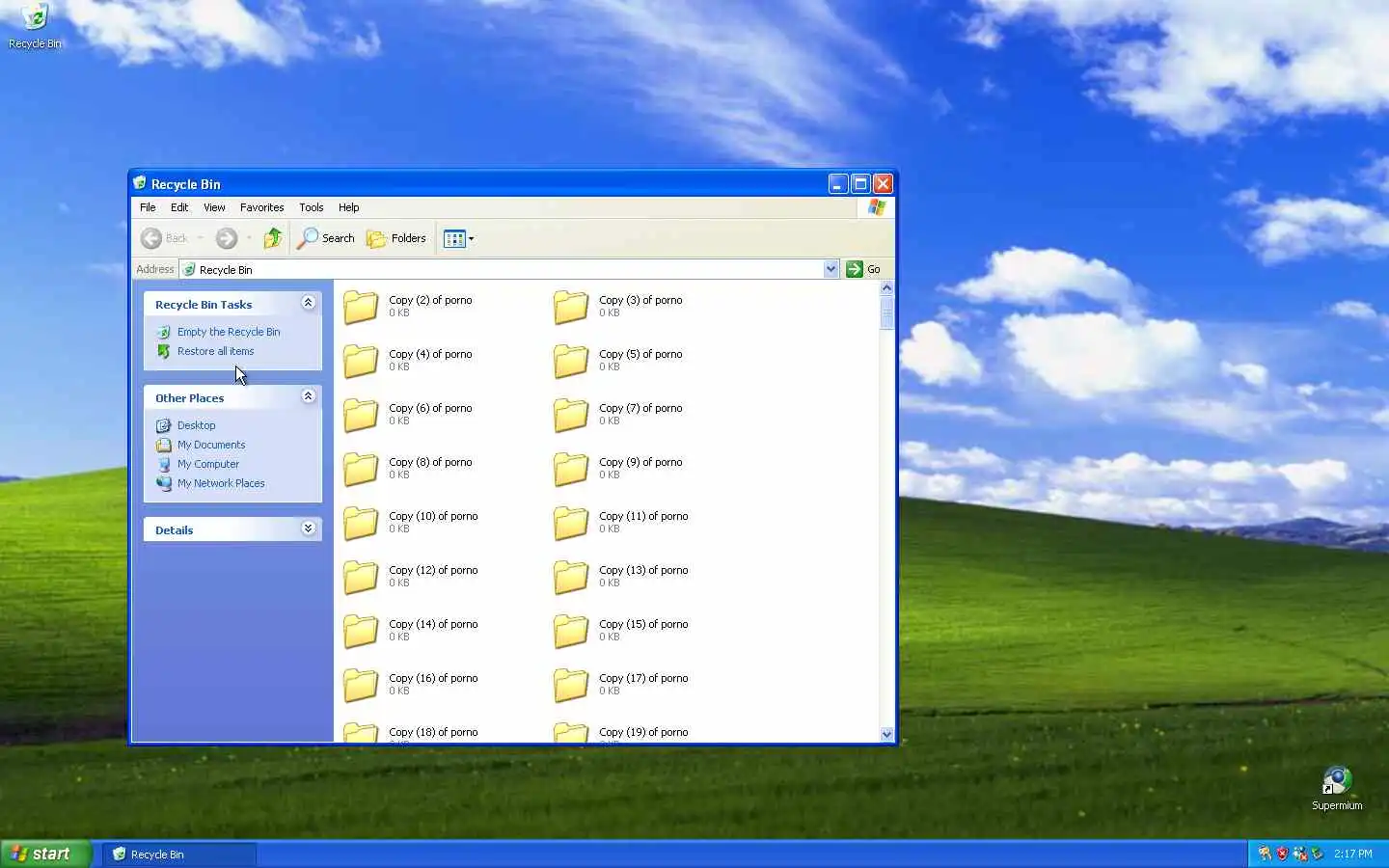Select the Copy (17) of porno folder icon

(571, 685)
